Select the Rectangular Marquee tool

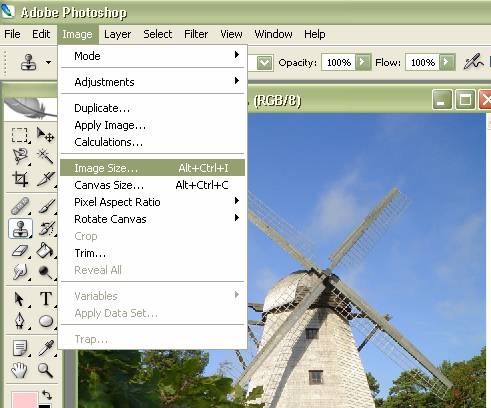(20, 135)
